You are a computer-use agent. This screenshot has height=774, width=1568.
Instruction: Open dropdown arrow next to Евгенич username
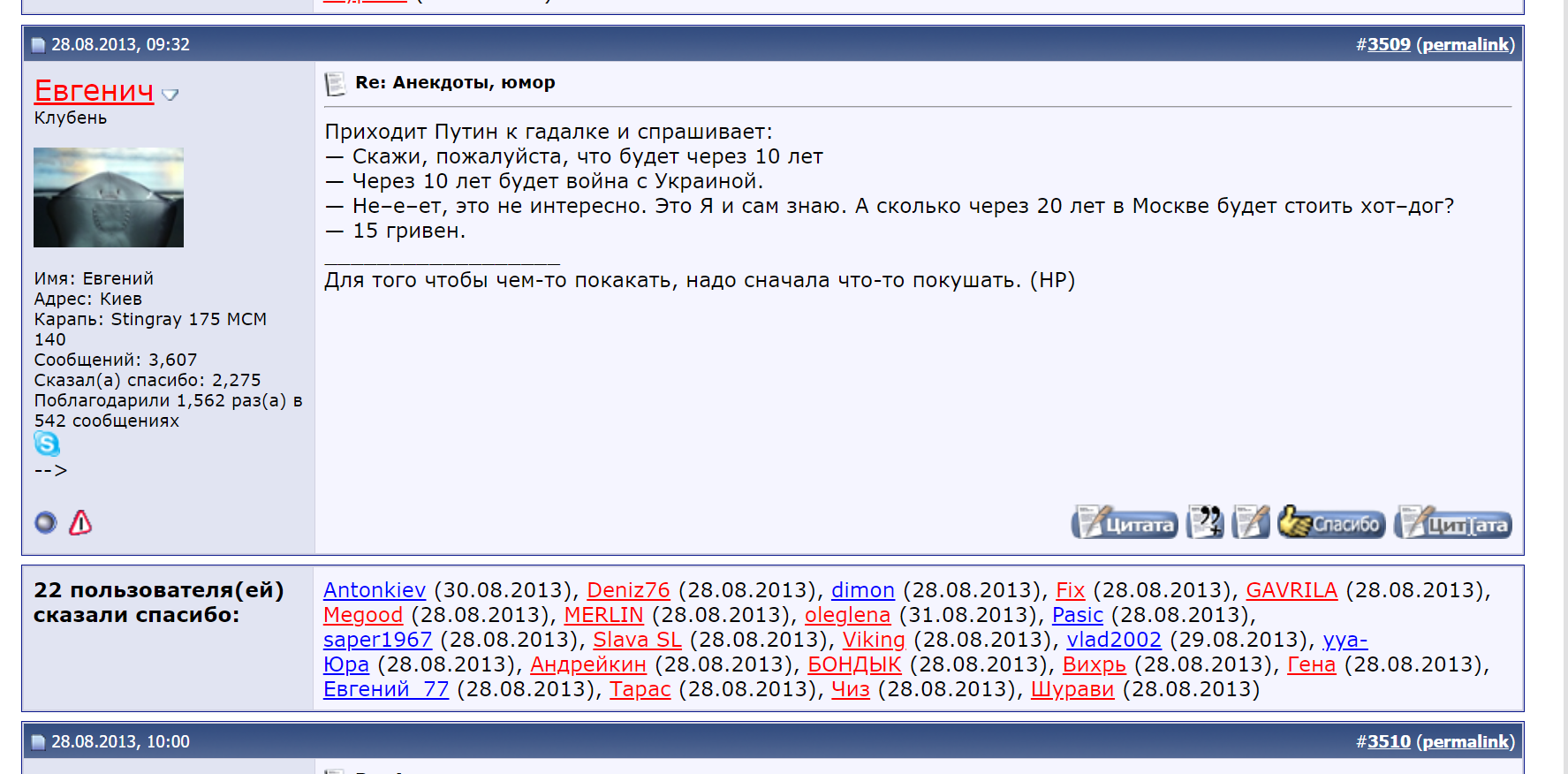170,95
